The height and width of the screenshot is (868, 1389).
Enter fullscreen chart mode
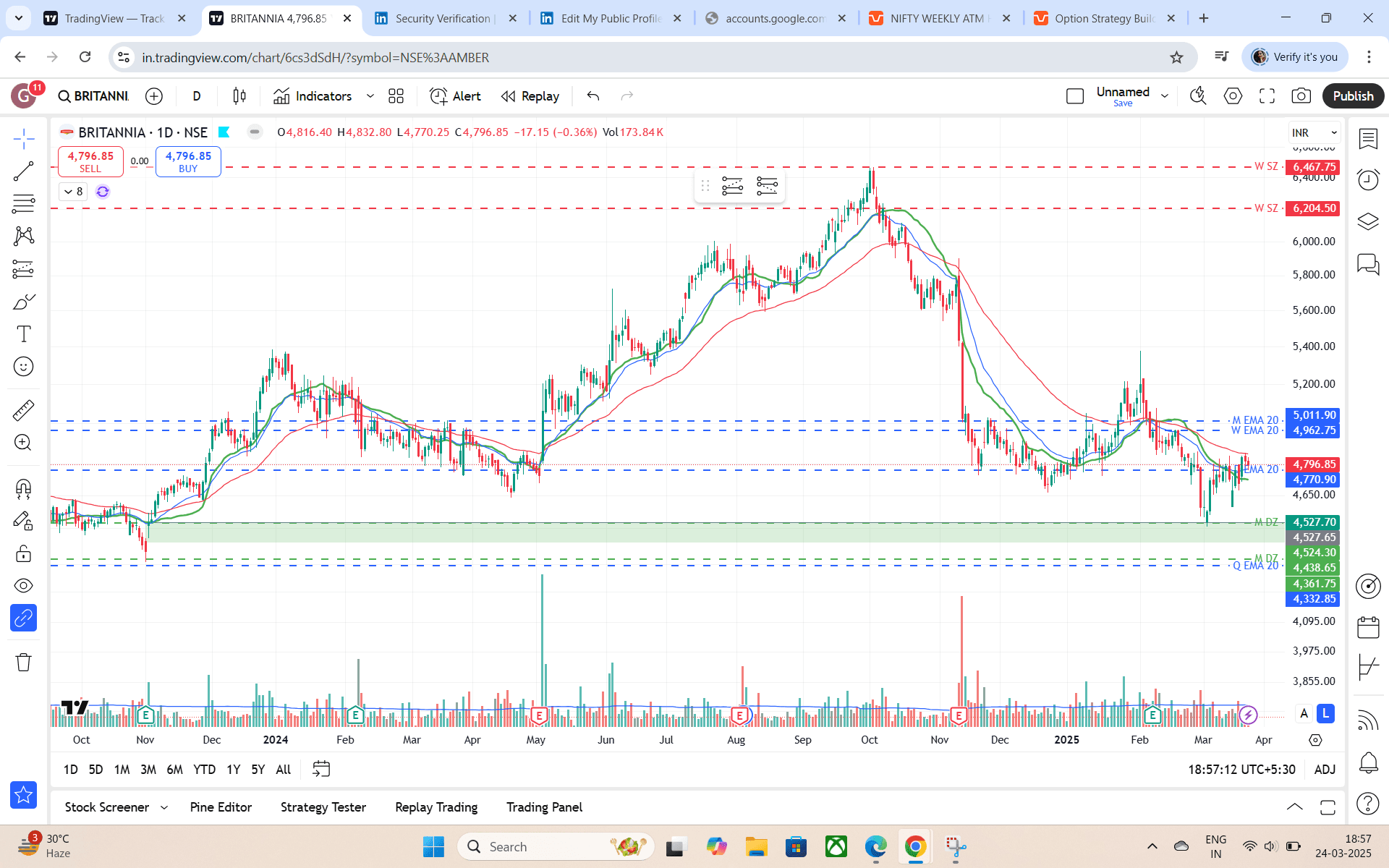pyautogui.click(x=1267, y=96)
